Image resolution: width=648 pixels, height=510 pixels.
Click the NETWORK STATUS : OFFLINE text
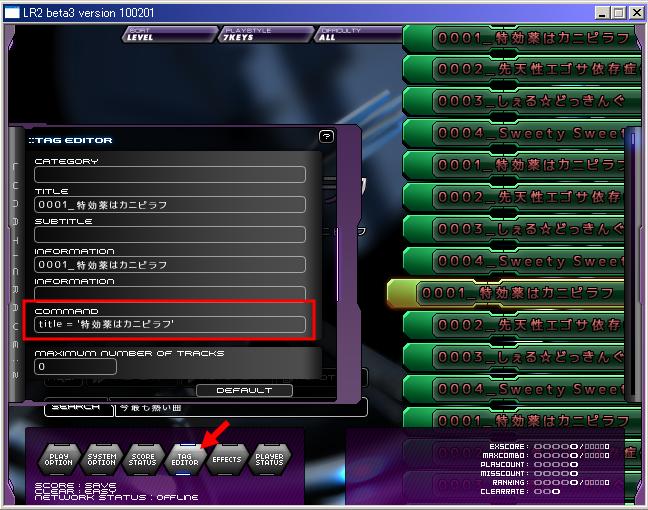coord(116,498)
